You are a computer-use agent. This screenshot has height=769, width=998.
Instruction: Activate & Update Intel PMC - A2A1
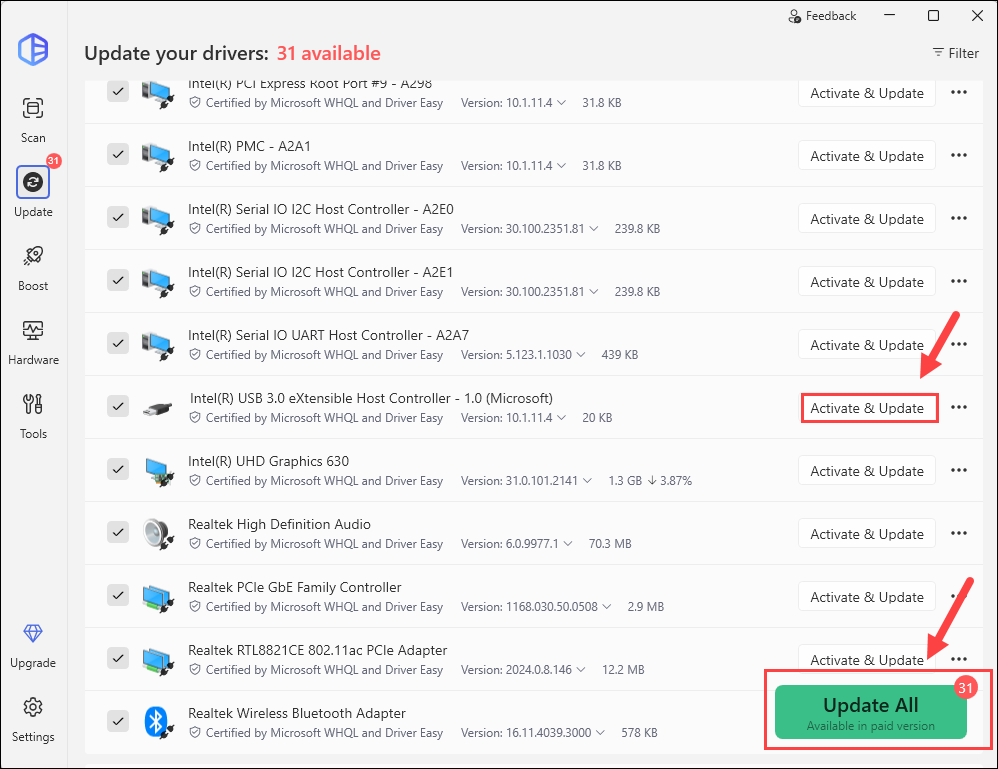click(867, 156)
